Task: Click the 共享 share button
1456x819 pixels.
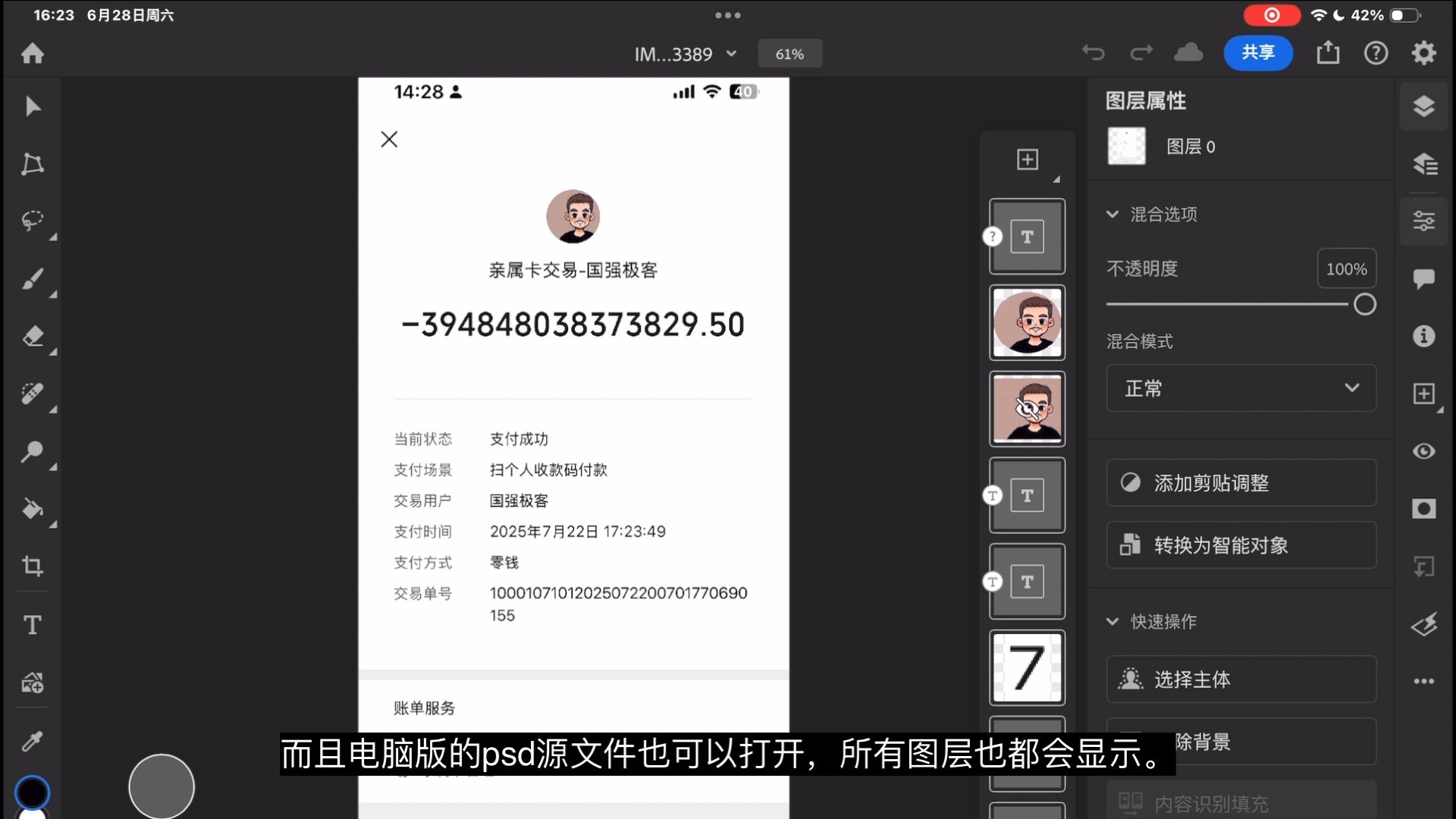Action: click(1258, 53)
